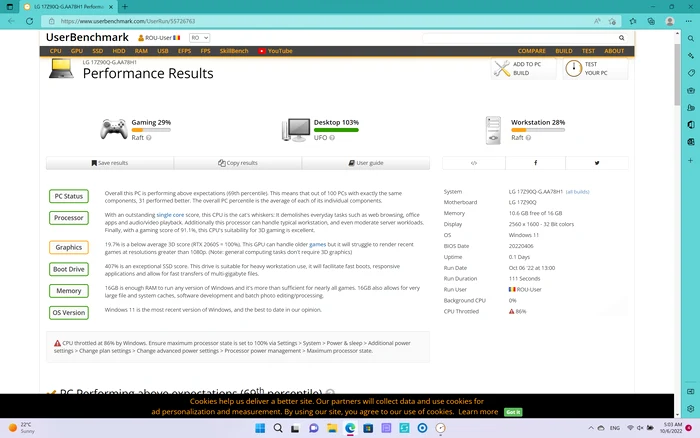This screenshot has width=700, height=438.
Task: Click the help icon next to Raft under Gaming
Action: (149, 138)
